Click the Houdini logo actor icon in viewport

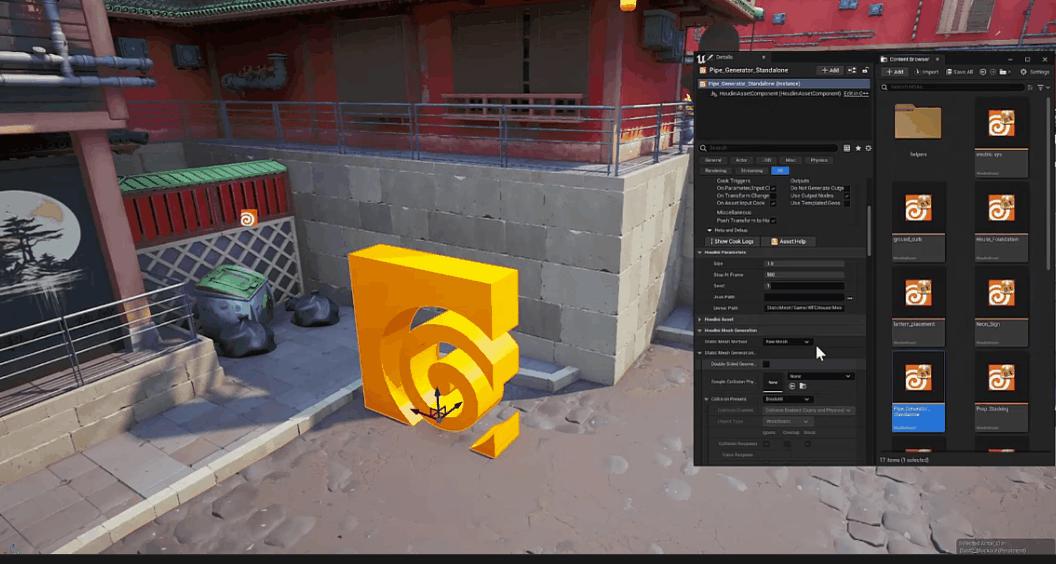tap(247, 217)
